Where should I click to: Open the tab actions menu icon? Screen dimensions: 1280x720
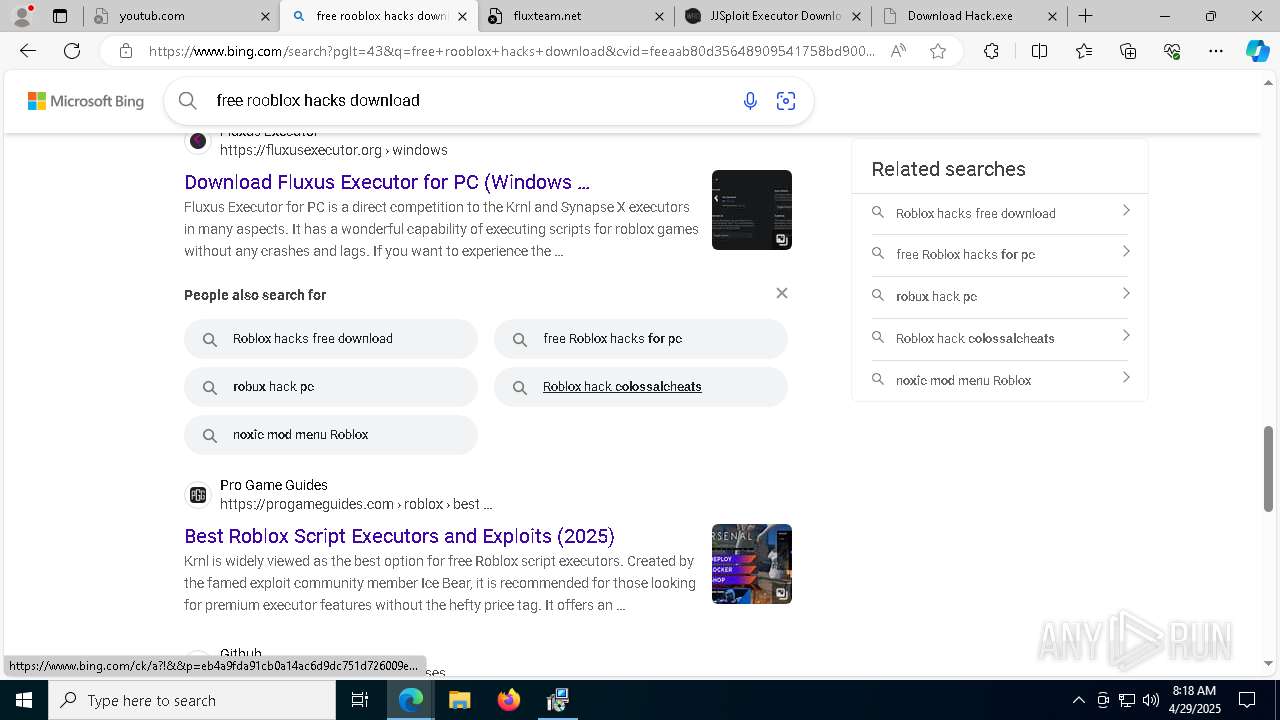[x=60, y=16]
